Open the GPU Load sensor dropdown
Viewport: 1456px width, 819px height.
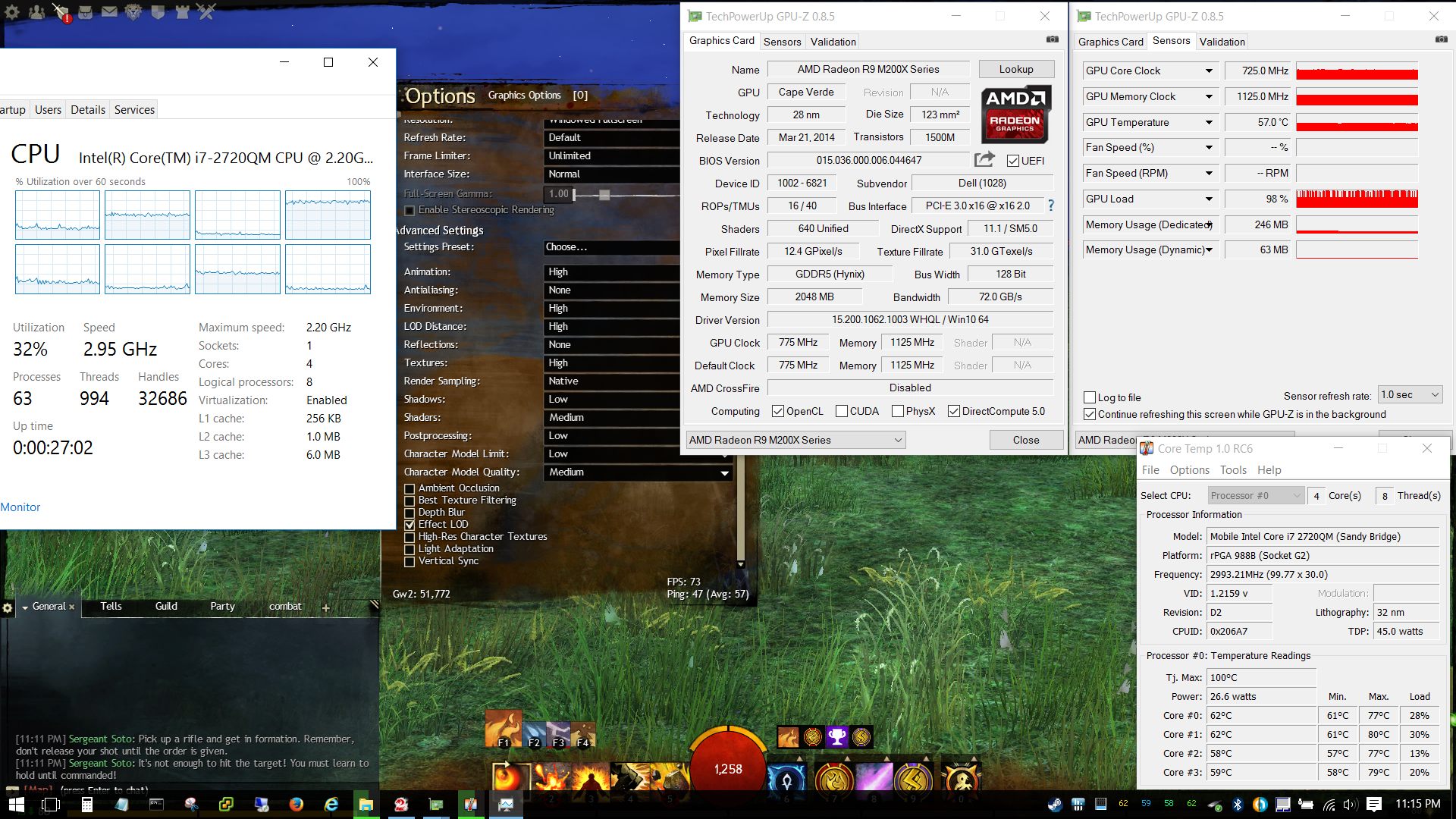(x=1209, y=199)
